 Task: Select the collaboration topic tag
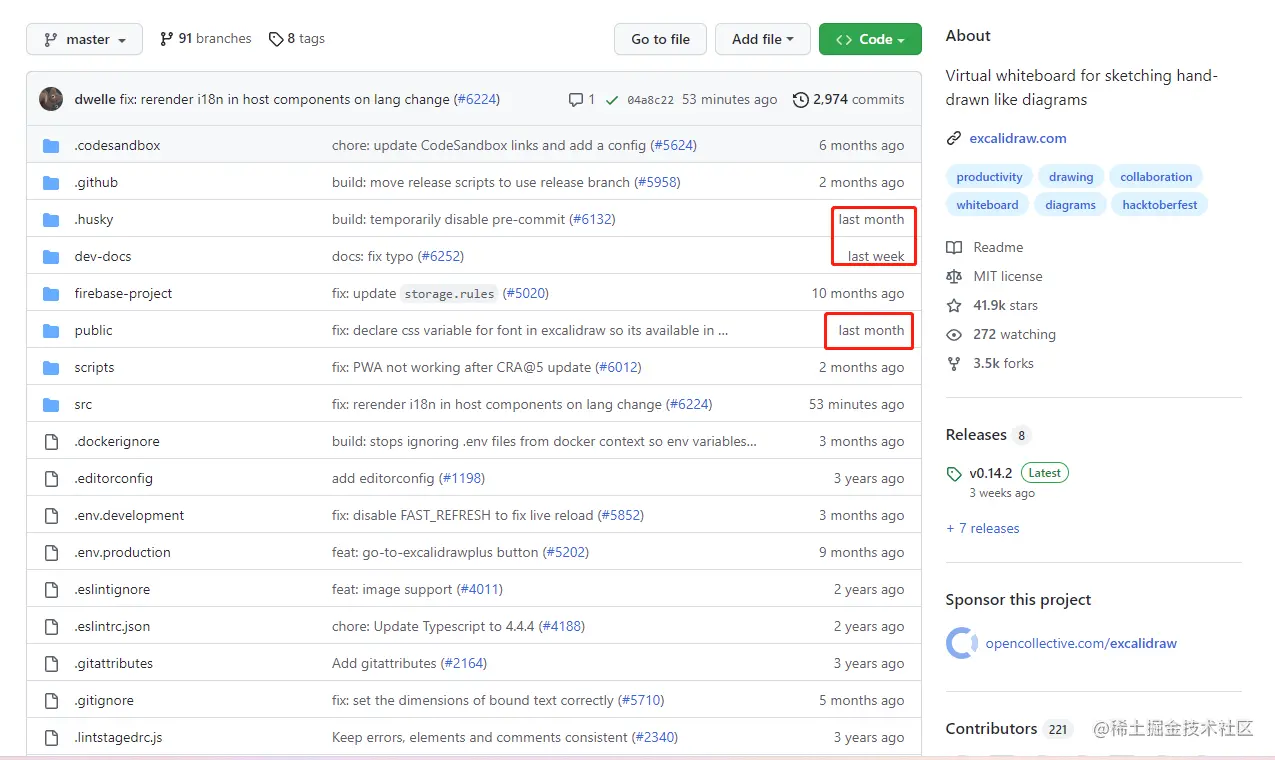[x=1156, y=177]
